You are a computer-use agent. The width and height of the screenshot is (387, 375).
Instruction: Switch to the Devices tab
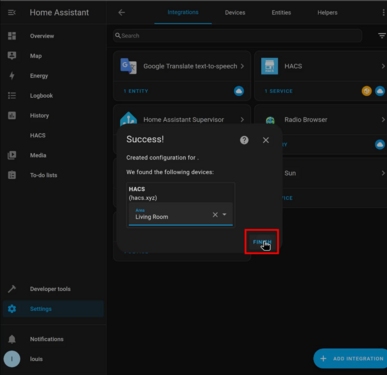coord(235,13)
